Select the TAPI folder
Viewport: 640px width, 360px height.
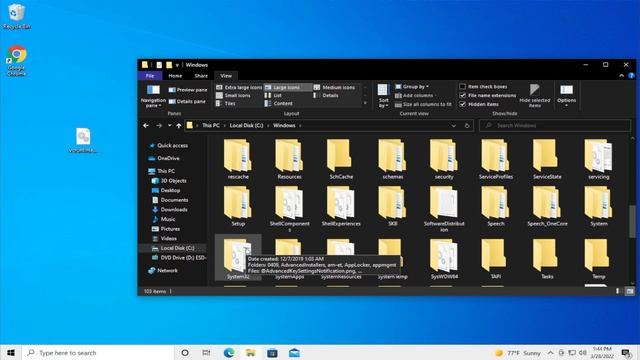coord(496,259)
